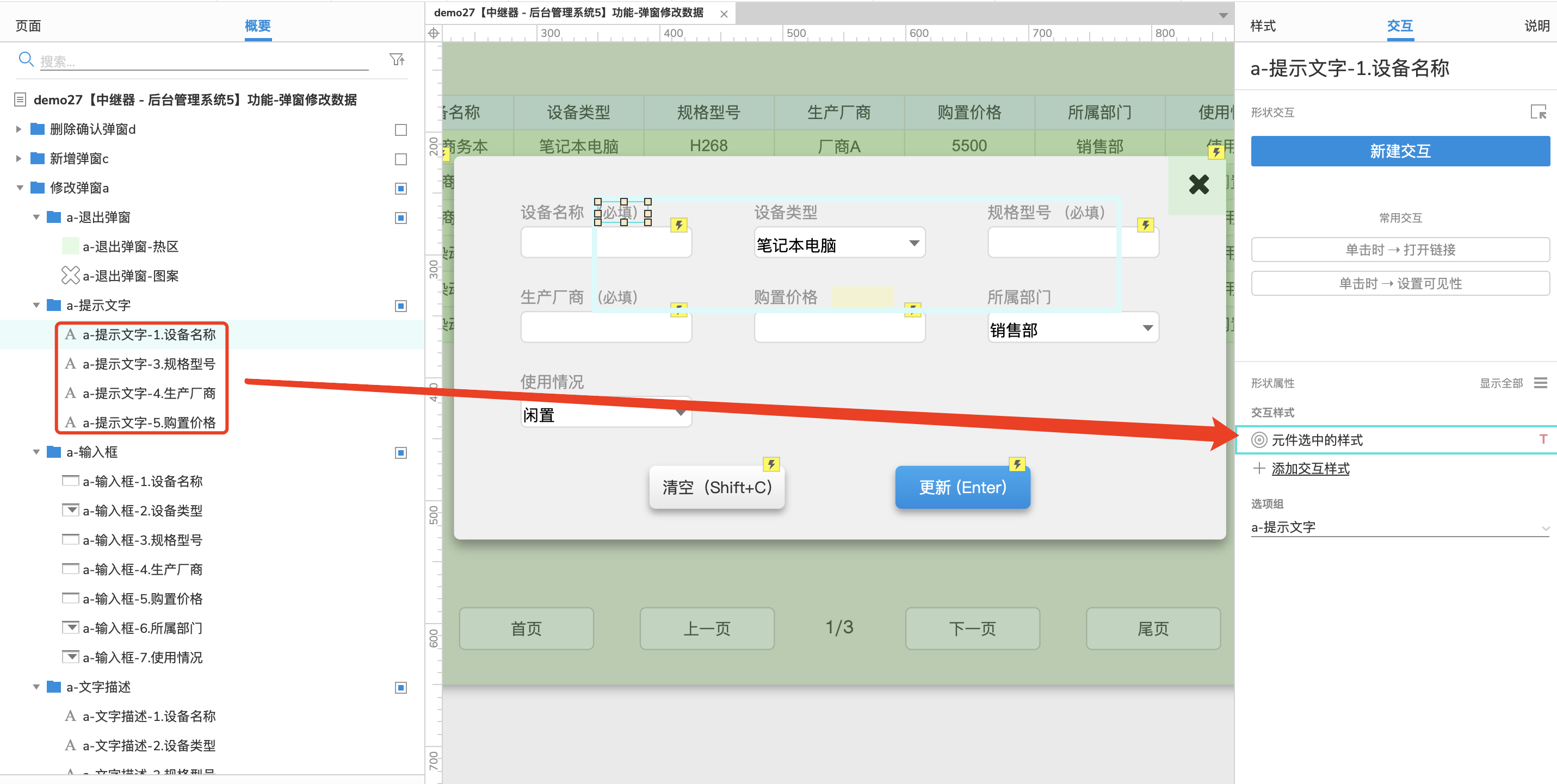Toggle the visibility square for 删除确认弹窗d
Viewport: 1557px width, 784px height.
point(401,130)
